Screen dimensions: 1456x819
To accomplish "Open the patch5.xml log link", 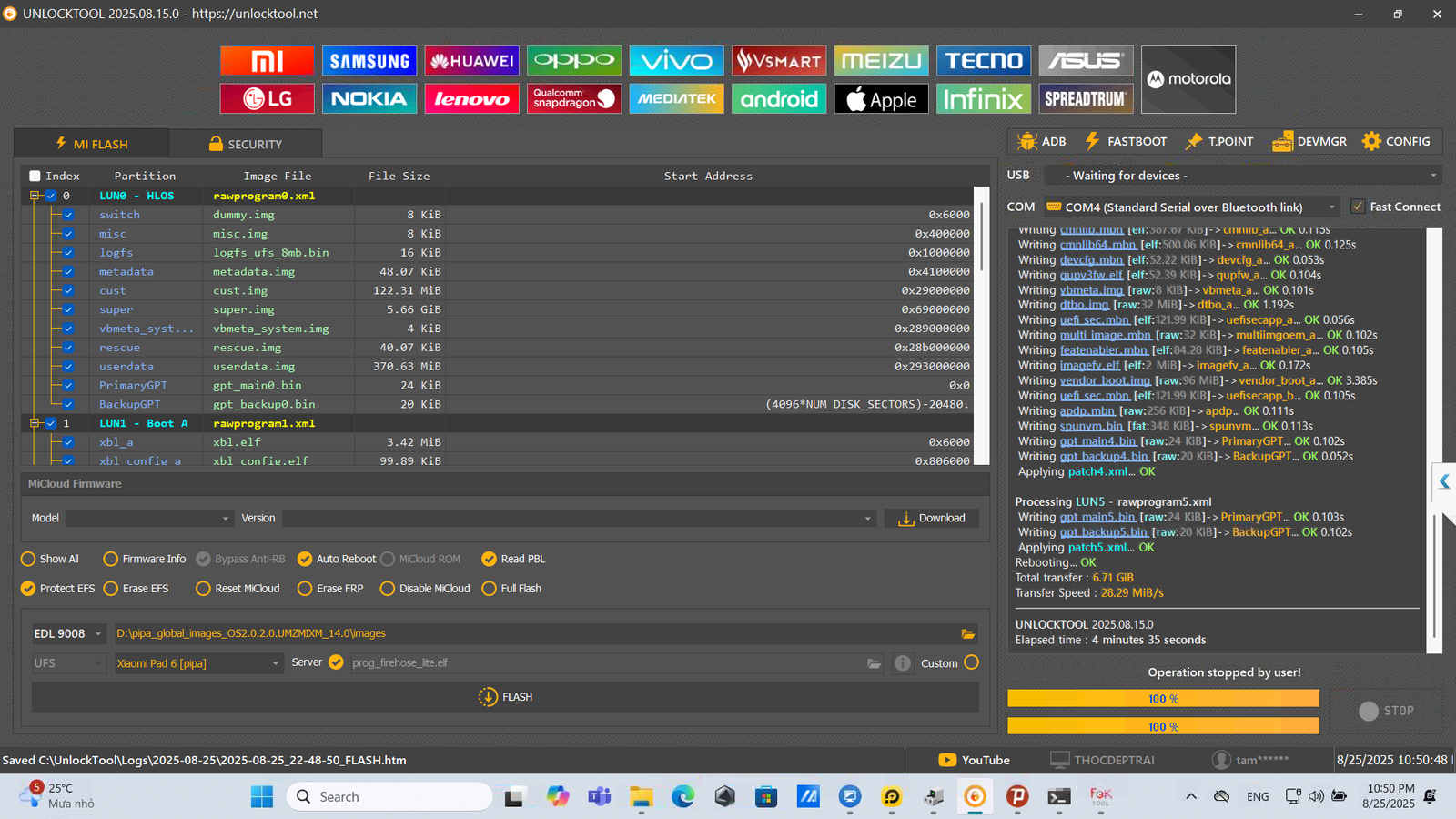I will [1097, 548].
